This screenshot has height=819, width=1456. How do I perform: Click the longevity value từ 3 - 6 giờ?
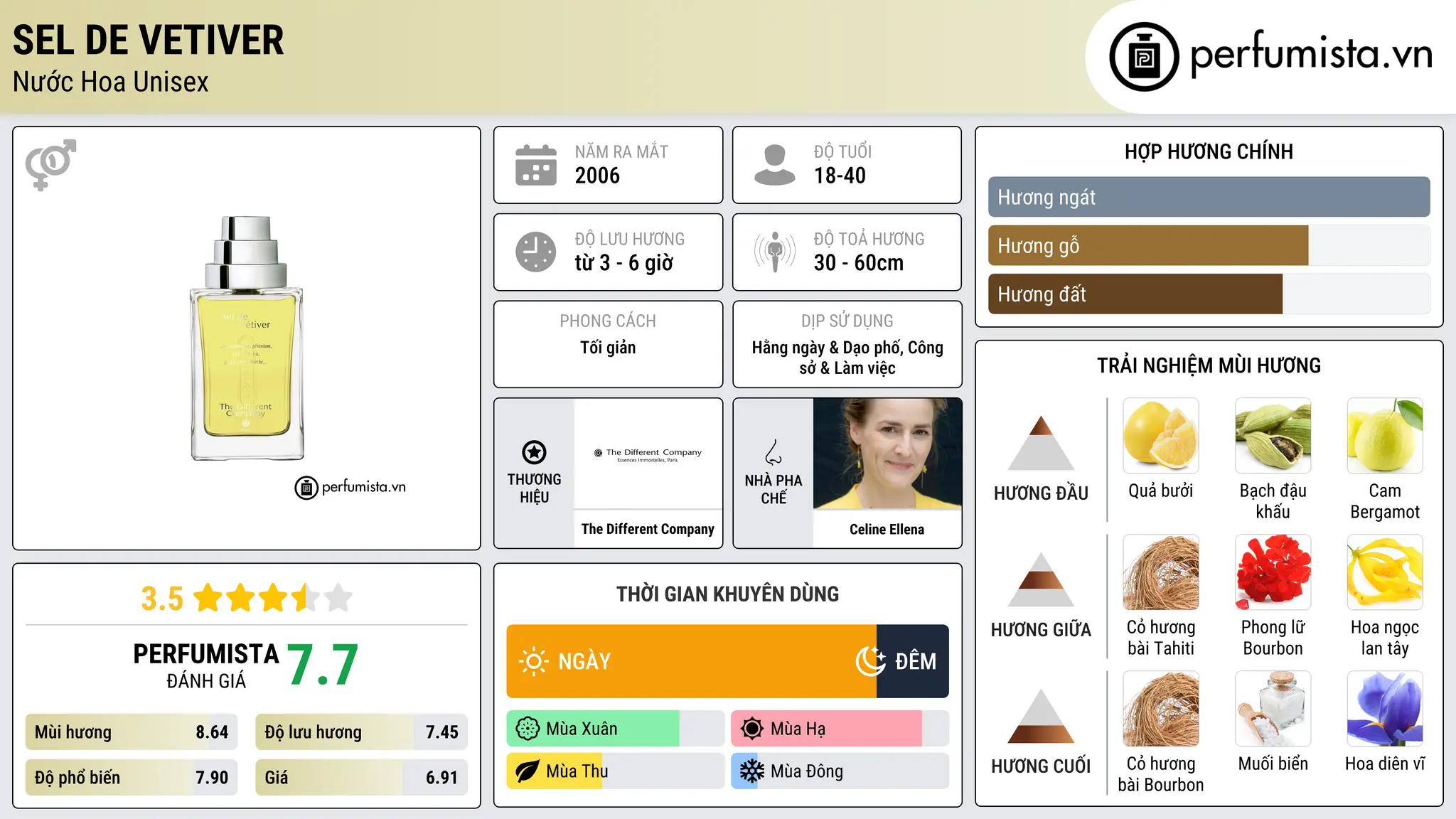point(624,263)
